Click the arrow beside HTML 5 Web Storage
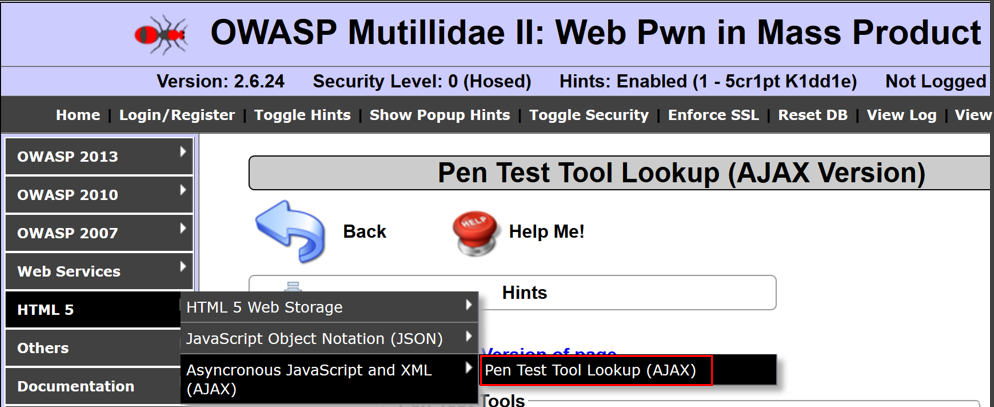The width and height of the screenshot is (994, 407). (468, 305)
